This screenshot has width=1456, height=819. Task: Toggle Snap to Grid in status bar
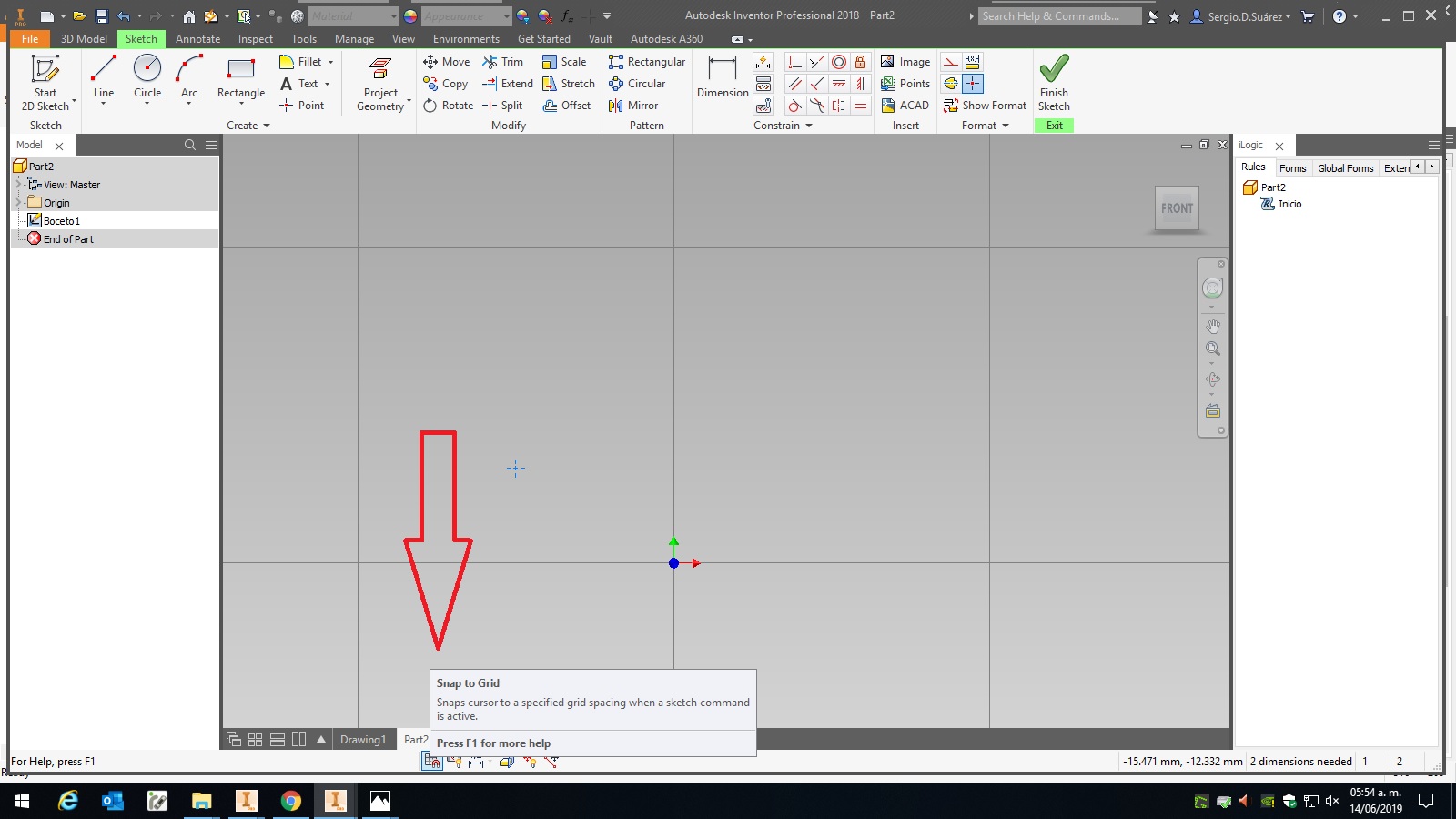coord(430,761)
